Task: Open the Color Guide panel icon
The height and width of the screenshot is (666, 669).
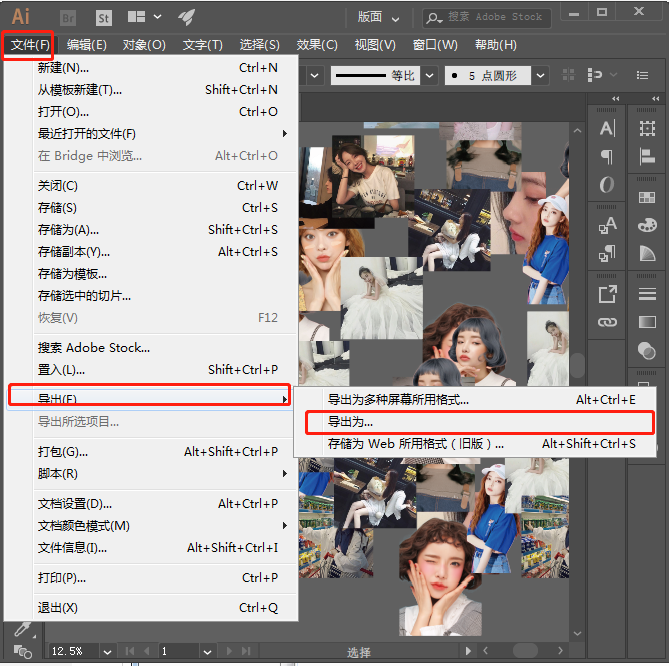Action: click(647, 253)
